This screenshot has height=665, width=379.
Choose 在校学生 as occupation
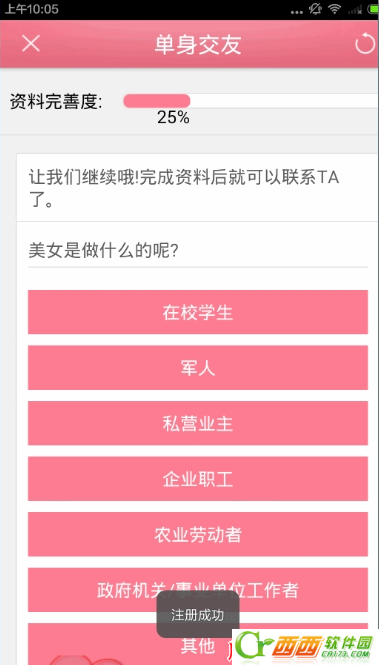coord(198,312)
